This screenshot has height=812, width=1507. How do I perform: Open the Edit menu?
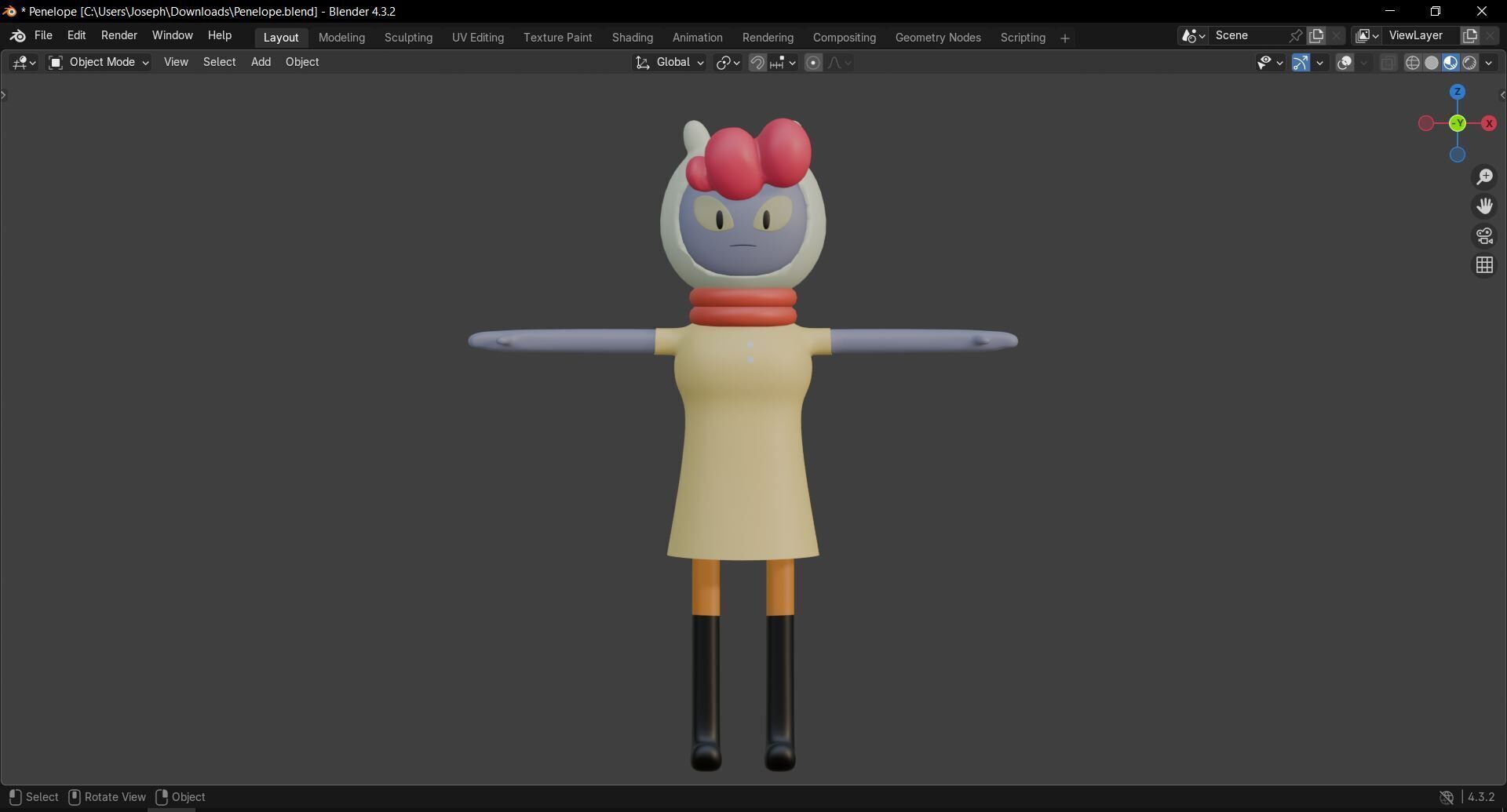(76, 36)
